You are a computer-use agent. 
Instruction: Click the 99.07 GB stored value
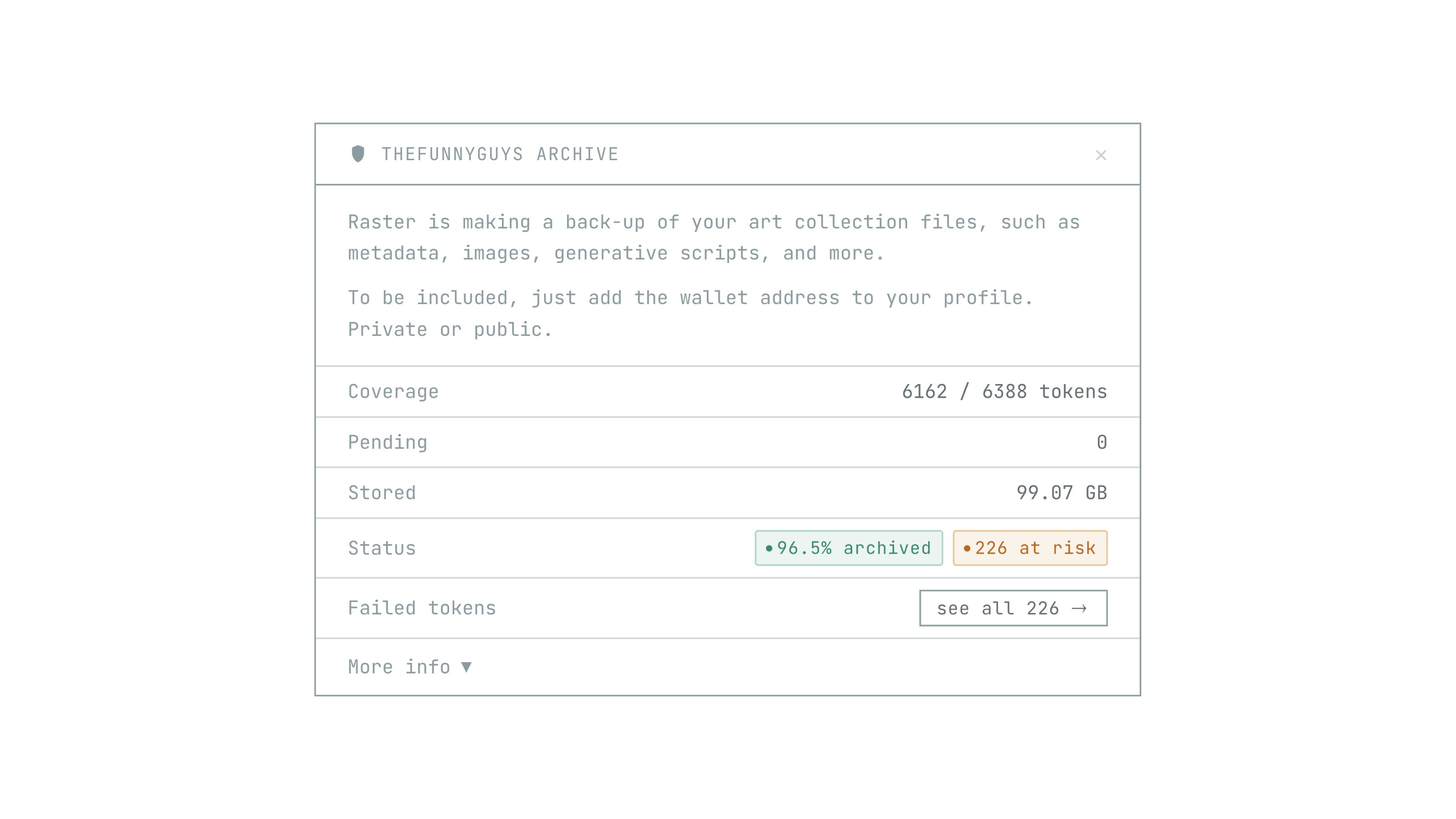[x=1061, y=493]
